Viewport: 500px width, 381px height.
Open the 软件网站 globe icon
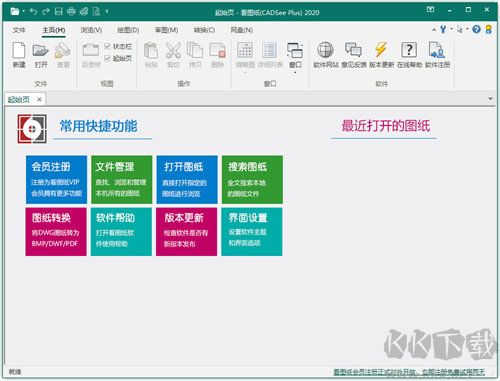pos(325,50)
